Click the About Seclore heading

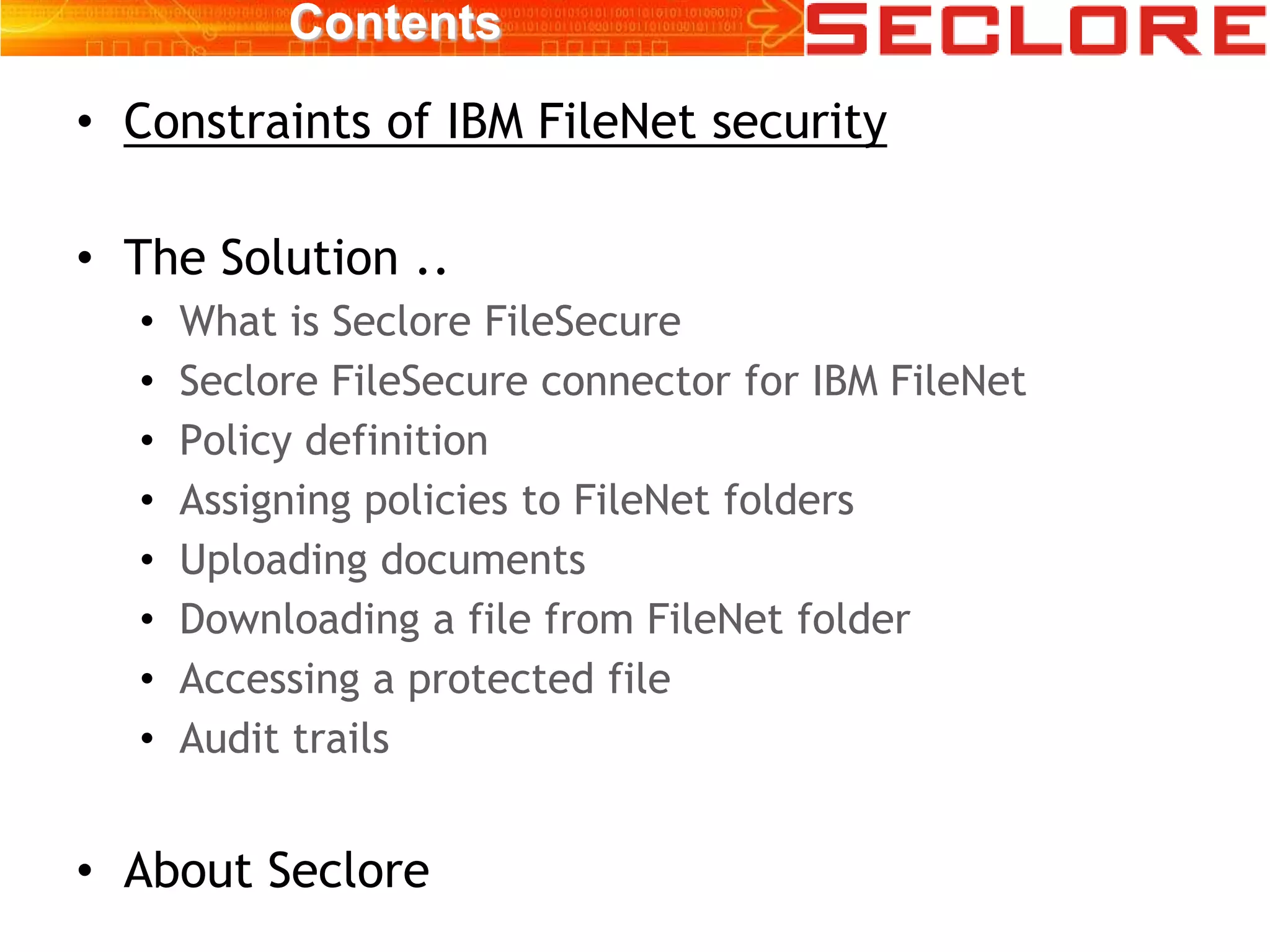(x=277, y=870)
